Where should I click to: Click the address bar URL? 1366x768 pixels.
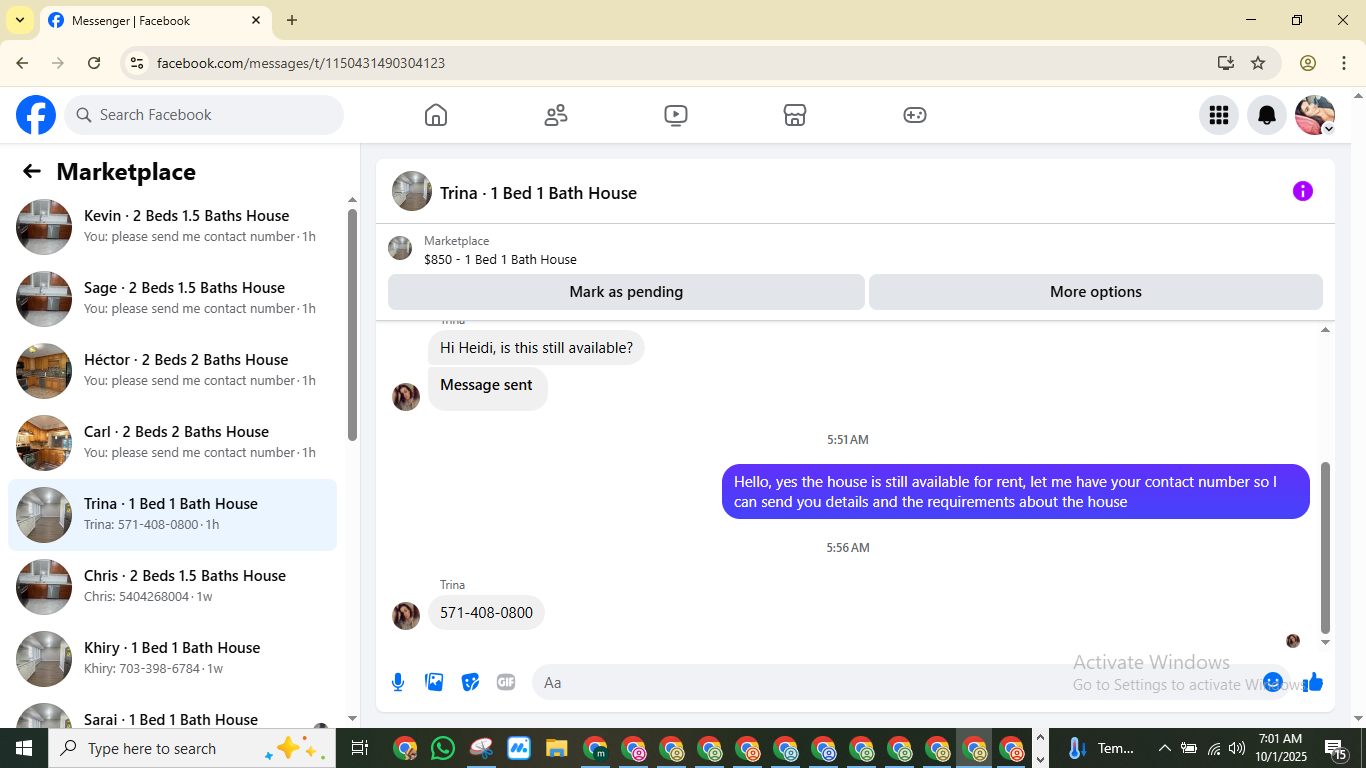(301, 63)
